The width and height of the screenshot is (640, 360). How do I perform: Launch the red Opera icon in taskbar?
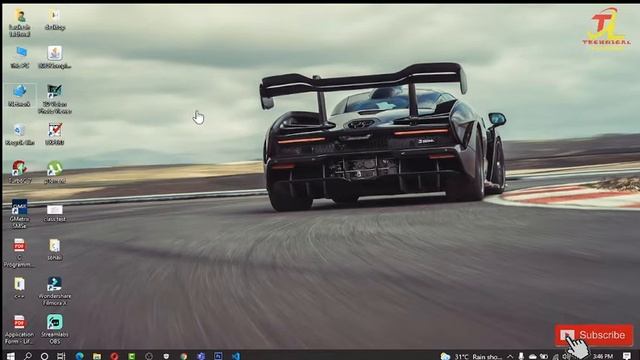point(114,356)
